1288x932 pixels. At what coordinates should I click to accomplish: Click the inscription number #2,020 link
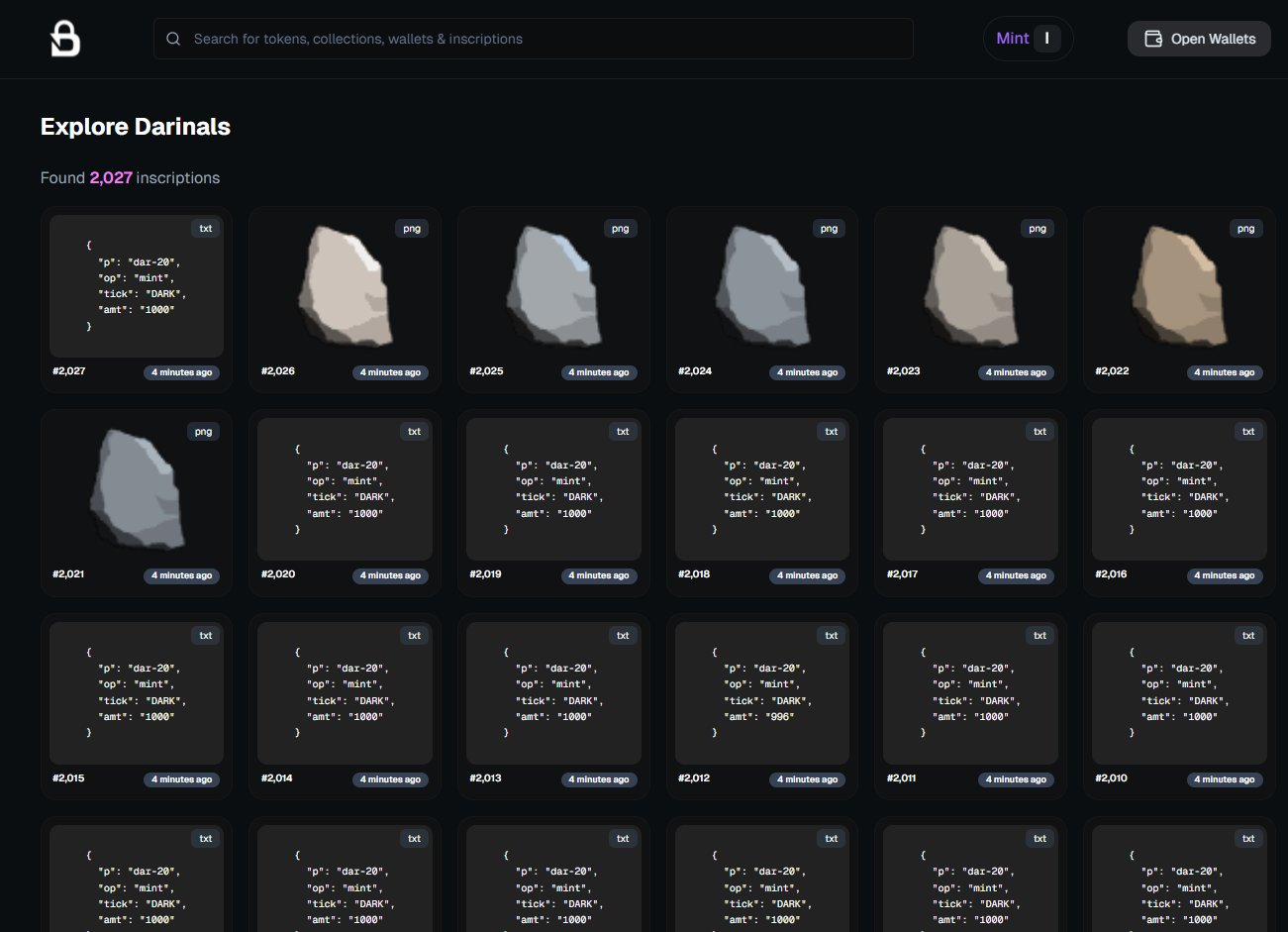coord(278,574)
